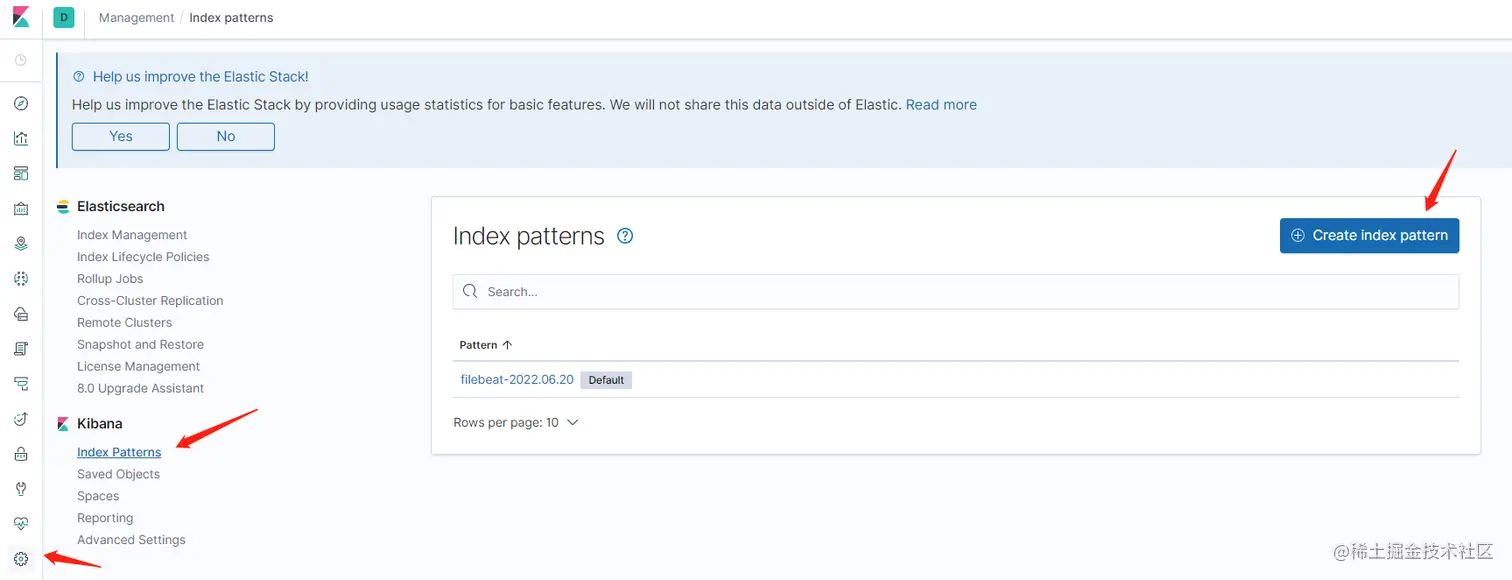Viewport: 1512px width, 580px height.
Task: Open Canvas from the sidebar icon
Action: click(21, 209)
